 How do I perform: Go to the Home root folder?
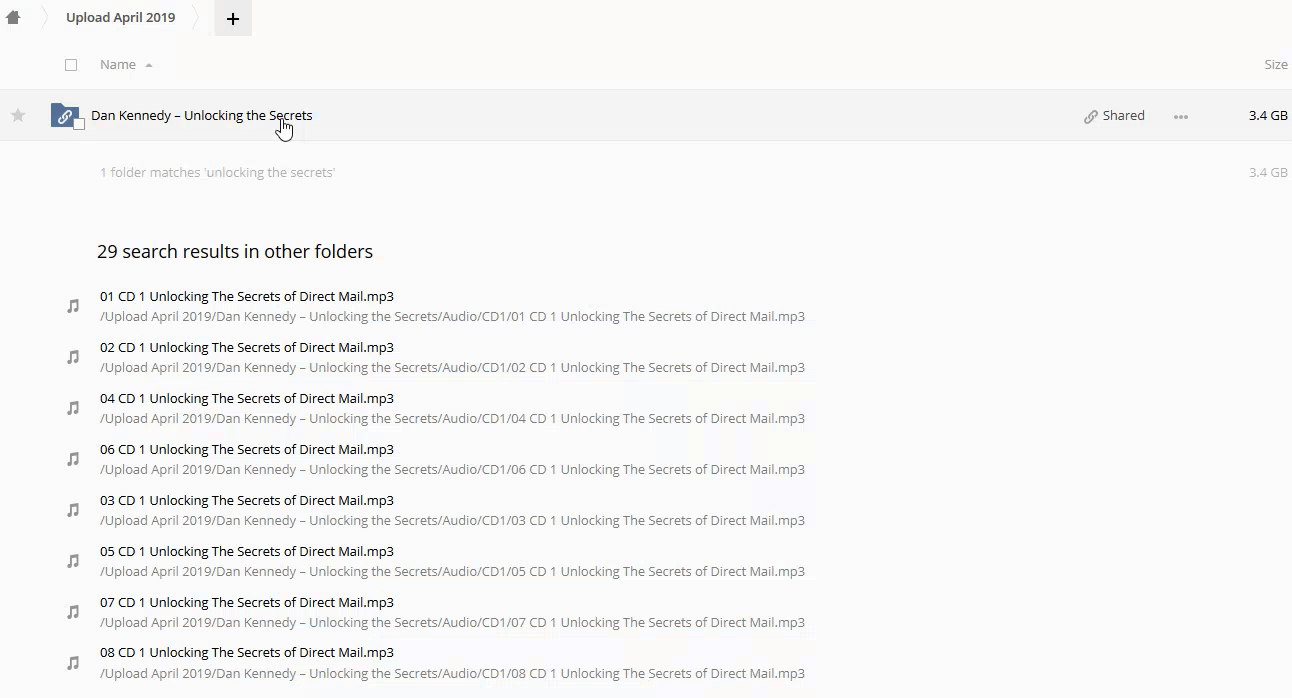pyautogui.click(x=13, y=17)
